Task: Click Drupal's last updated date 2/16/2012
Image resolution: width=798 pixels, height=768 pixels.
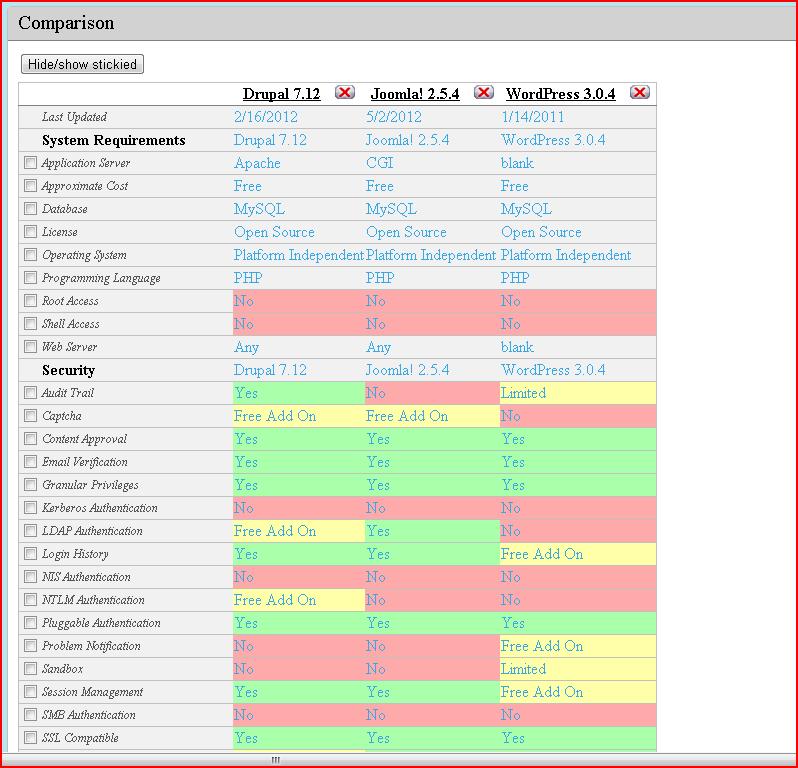Action: click(x=266, y=117)
